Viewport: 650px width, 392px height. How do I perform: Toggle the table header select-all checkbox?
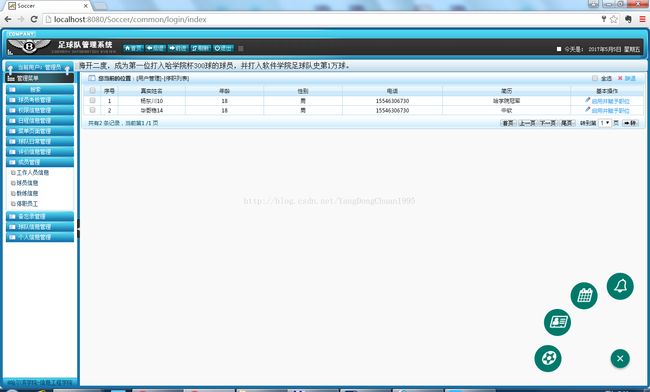[x=92, y=90]
